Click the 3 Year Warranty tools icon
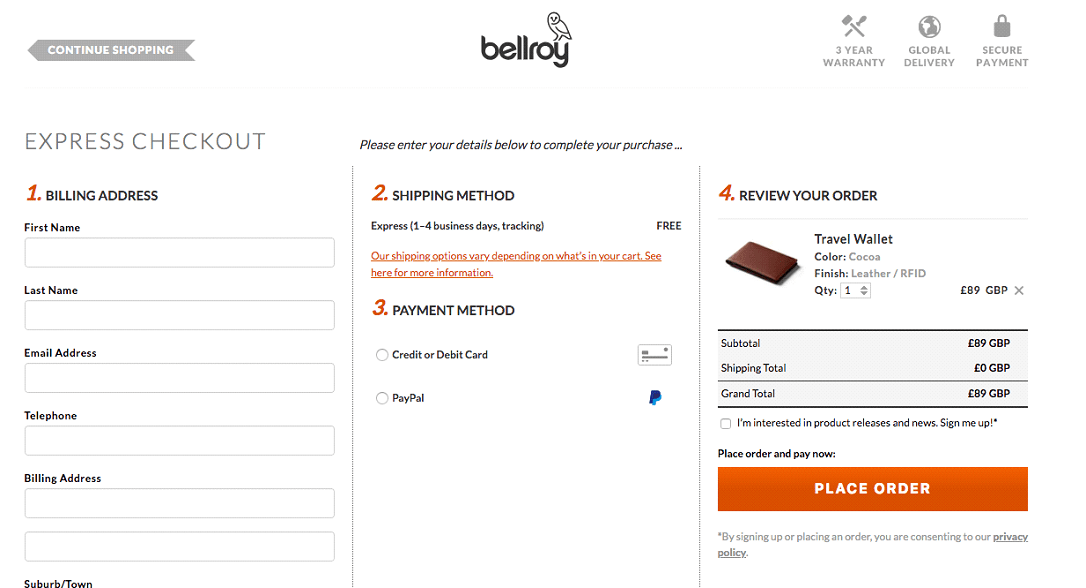Screen dimensions: 1086x588 click(x=853, y=24)
